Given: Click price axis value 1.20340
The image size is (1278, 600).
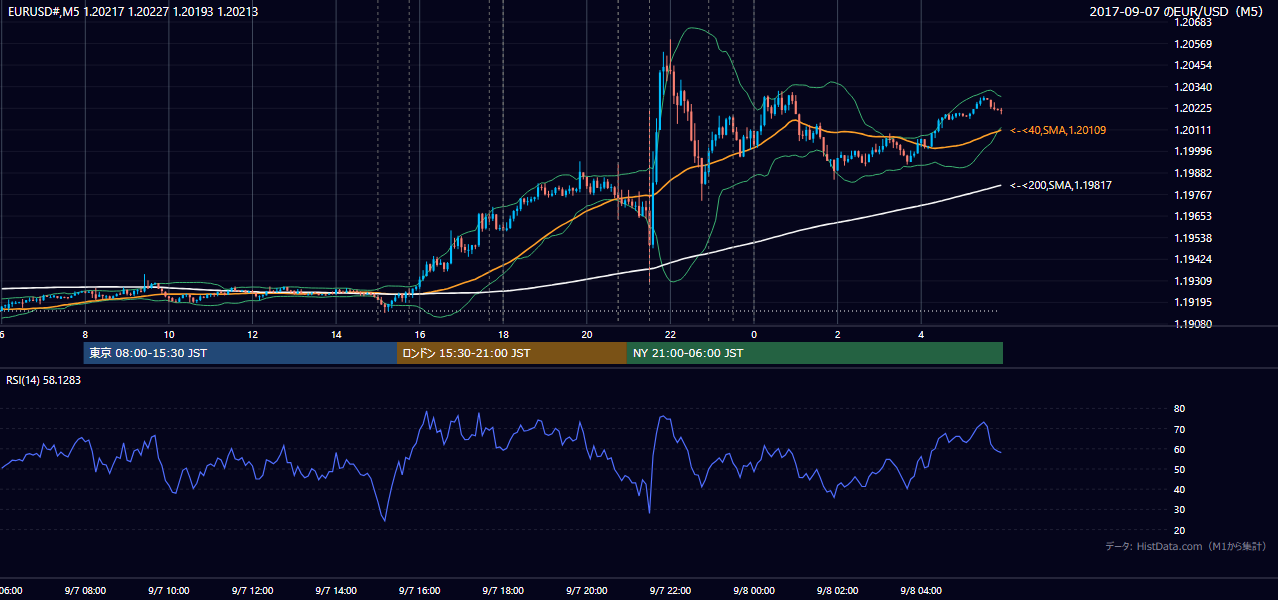Looking at the screenshot, I should click(x=1195, y=87).
